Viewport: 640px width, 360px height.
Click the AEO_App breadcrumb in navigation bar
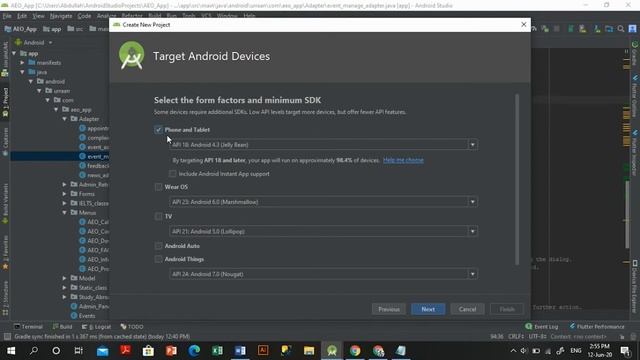(x=20, y=29)
